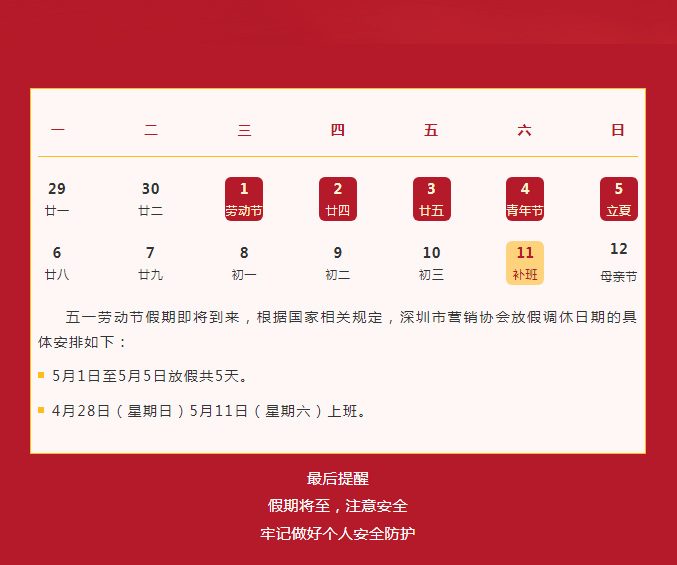Select date 12 母亲节 in calendar
Viewport: 677px width, 565px height.
(x=619, y=262)
